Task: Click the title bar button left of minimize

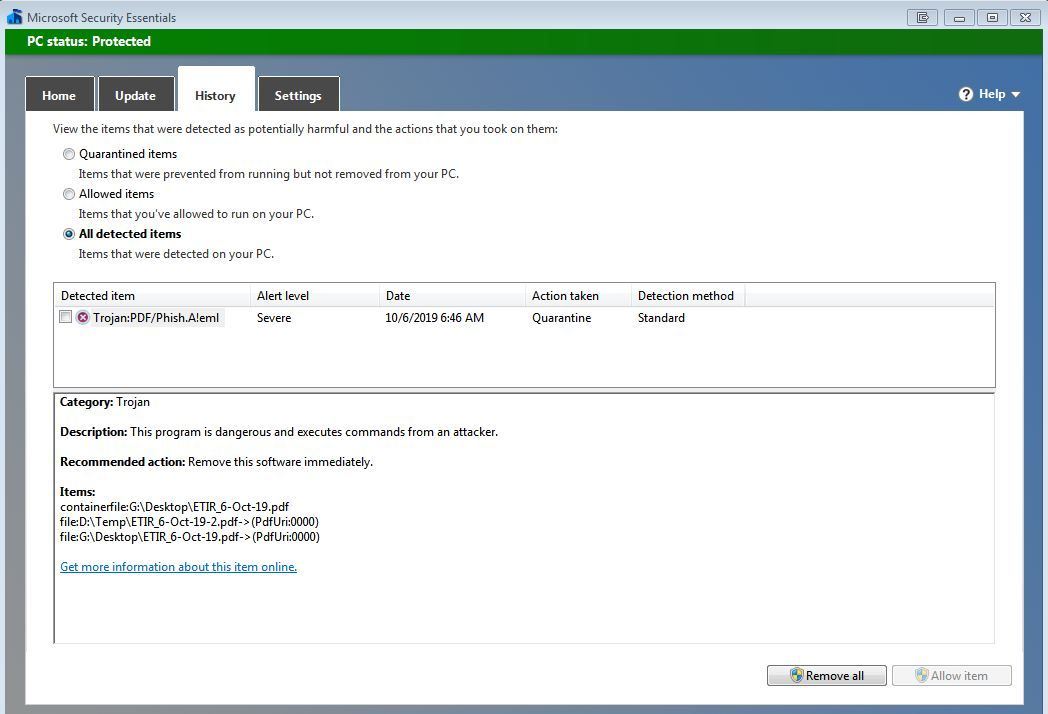Action: (922, 17)
